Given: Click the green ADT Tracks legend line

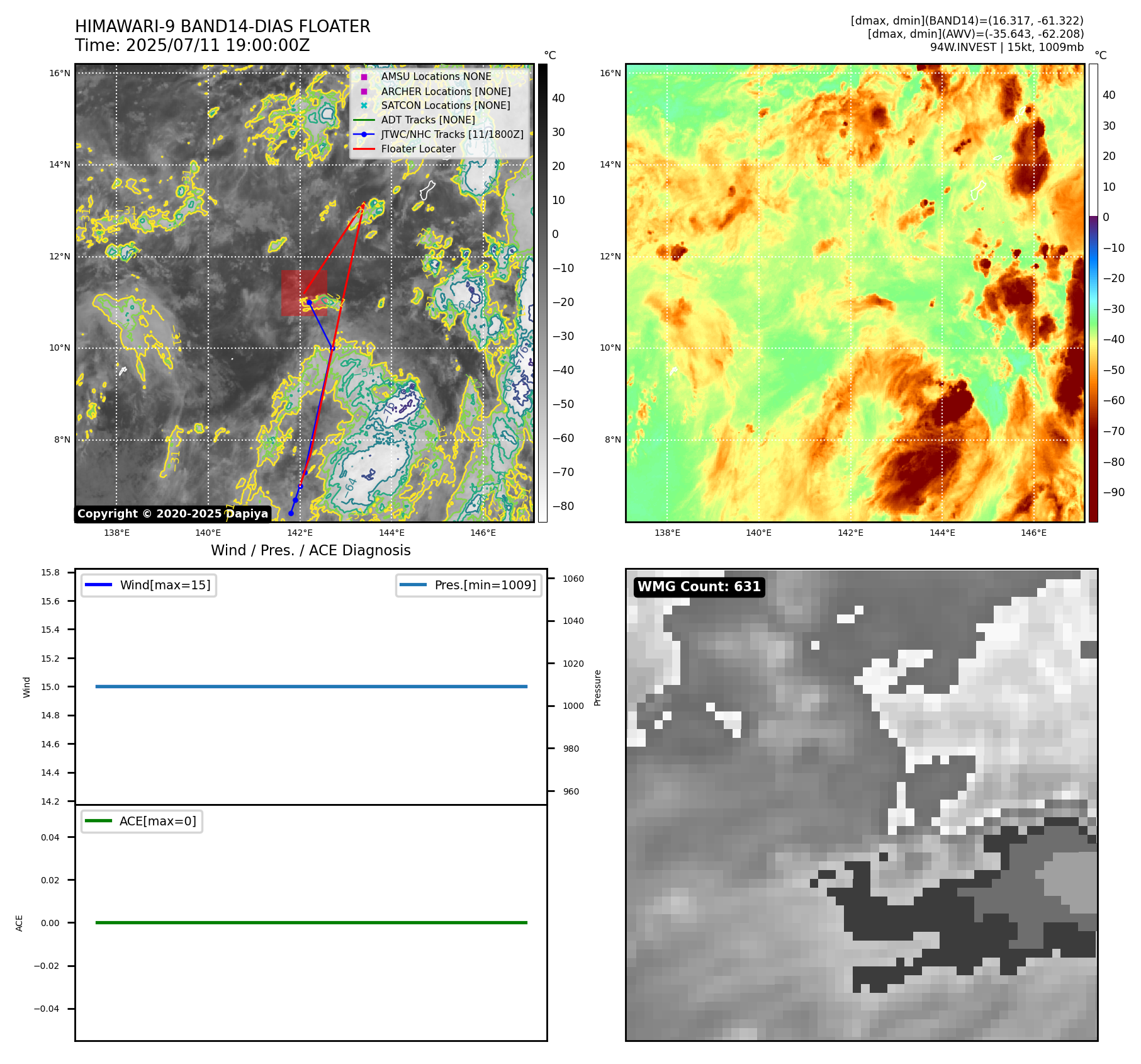Looking at the screenshot, I should pyautogui.click(x=364, y=120).
